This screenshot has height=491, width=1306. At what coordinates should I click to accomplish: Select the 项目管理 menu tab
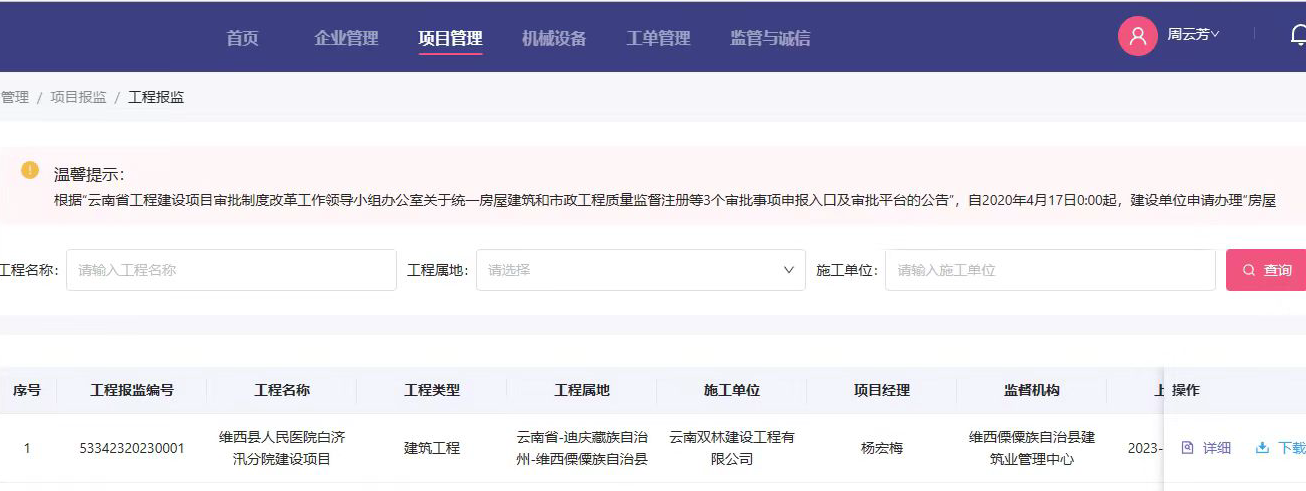click(x=450, y=39)
